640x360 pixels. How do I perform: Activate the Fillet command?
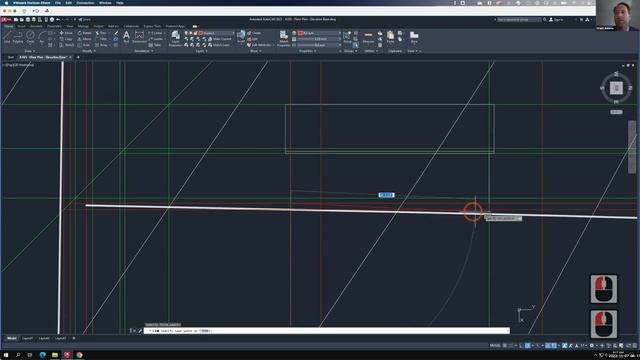[101, 39]
